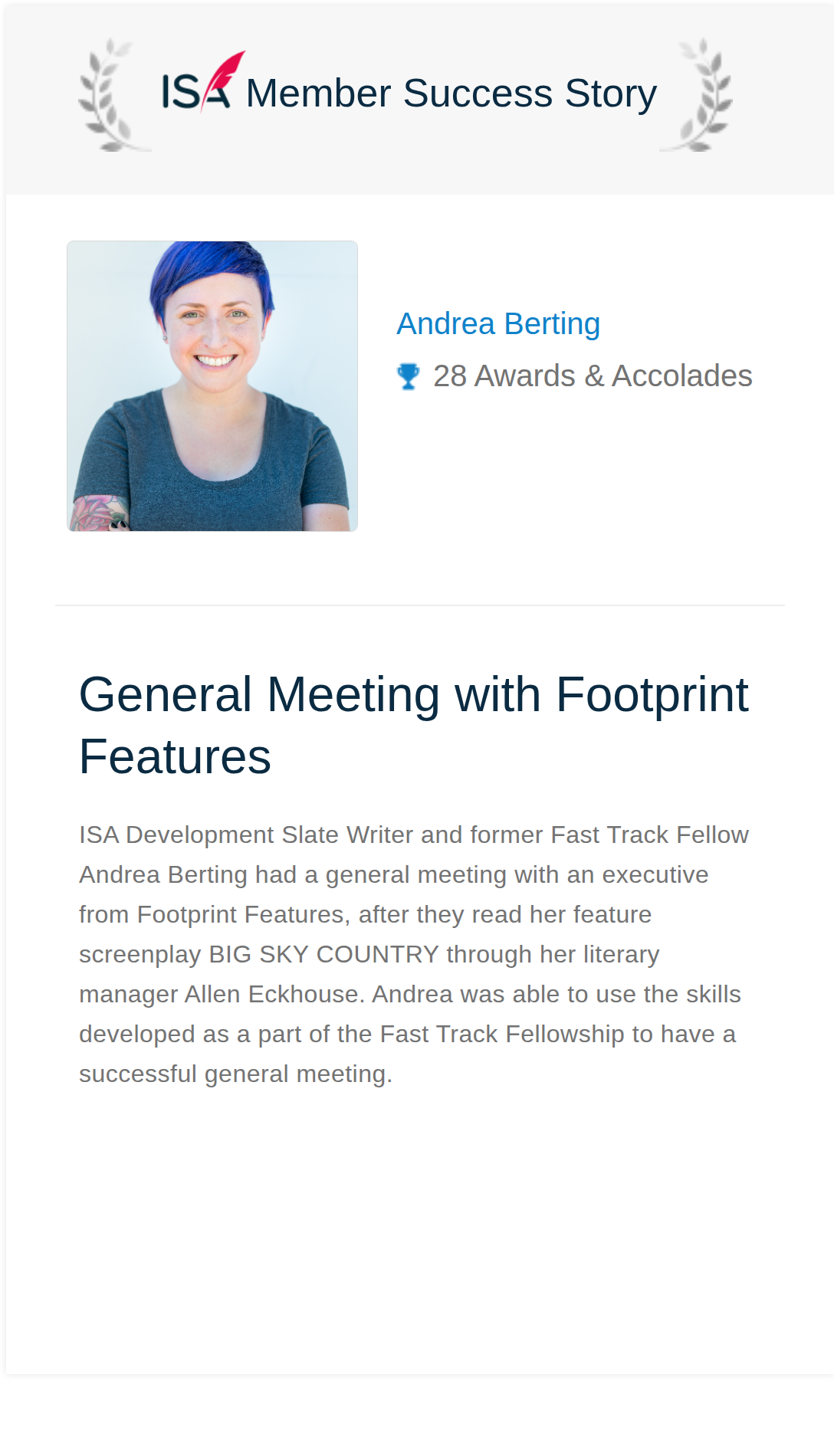
Task: Click the word Features in the title
Action: coord(175,757)
